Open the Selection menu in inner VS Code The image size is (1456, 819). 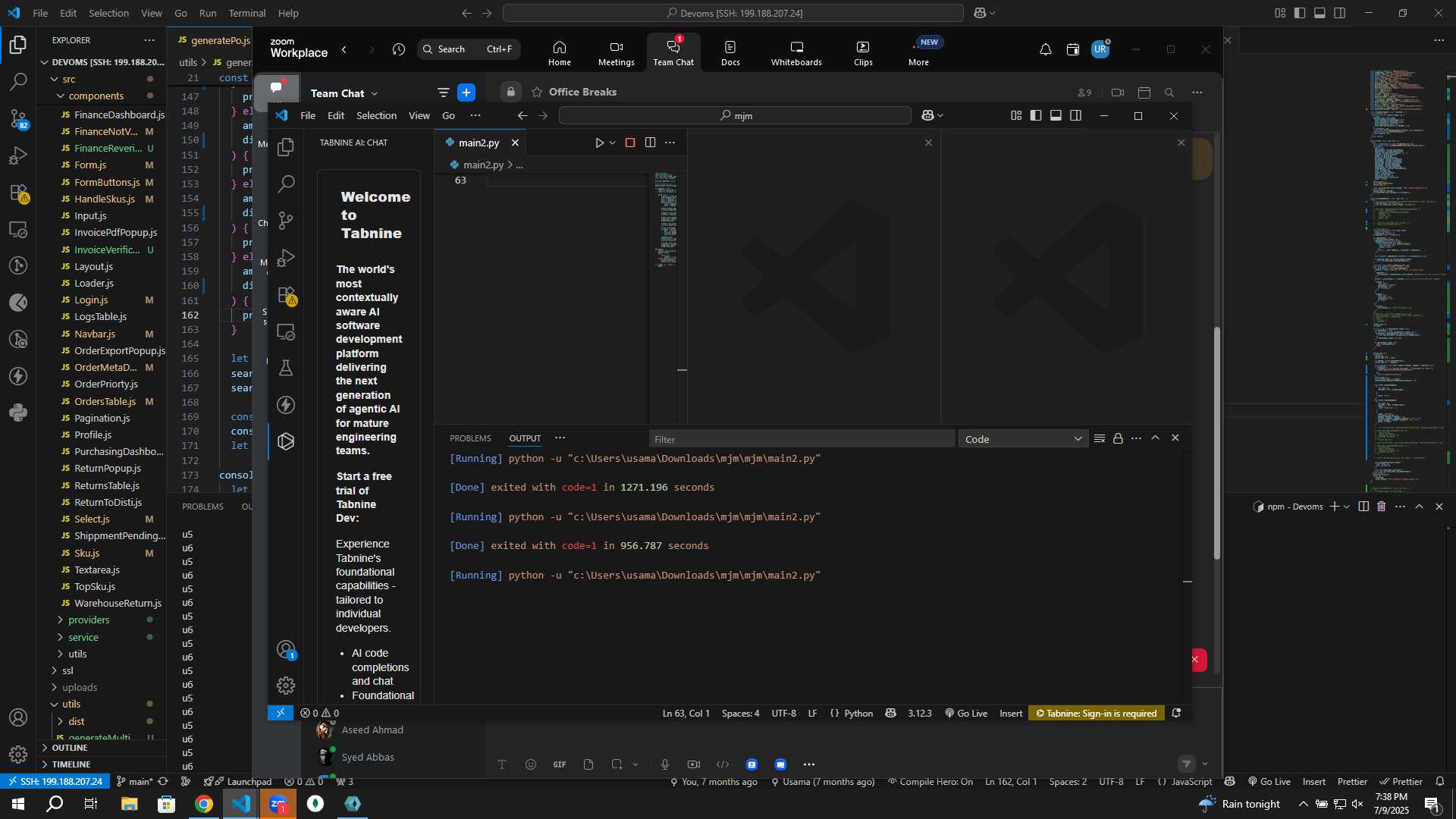[376, 115]
